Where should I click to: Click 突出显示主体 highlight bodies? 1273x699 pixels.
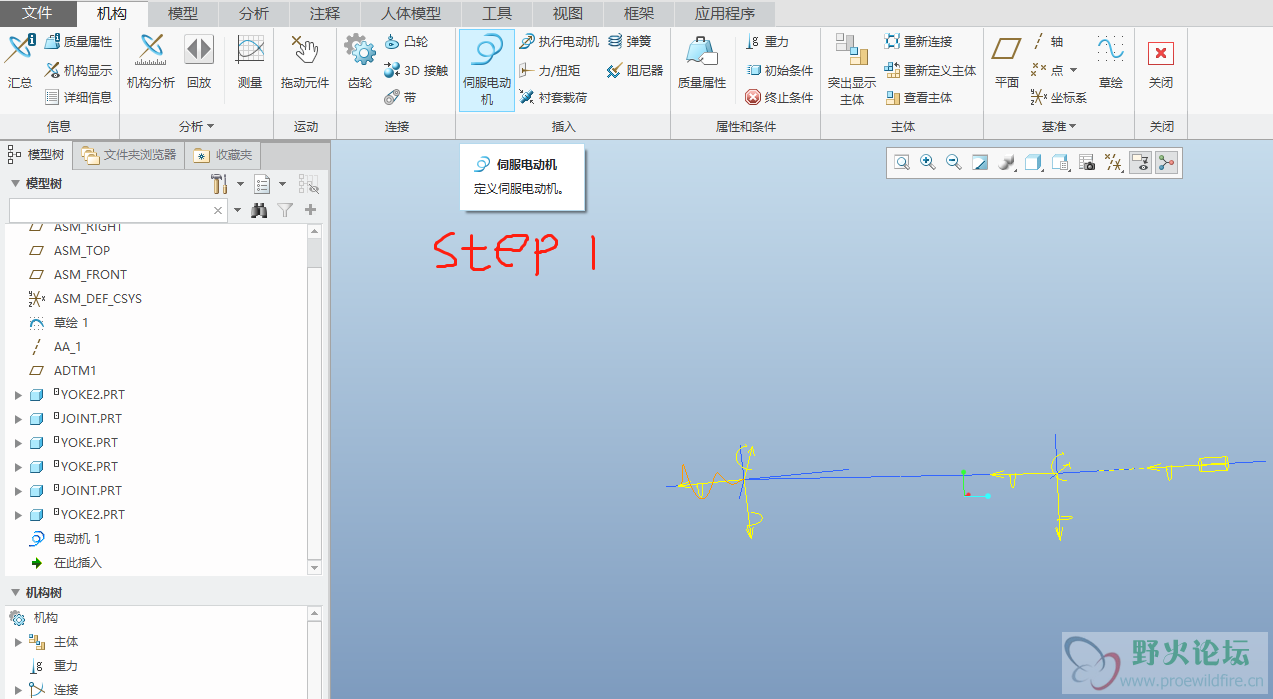[852, 69]
